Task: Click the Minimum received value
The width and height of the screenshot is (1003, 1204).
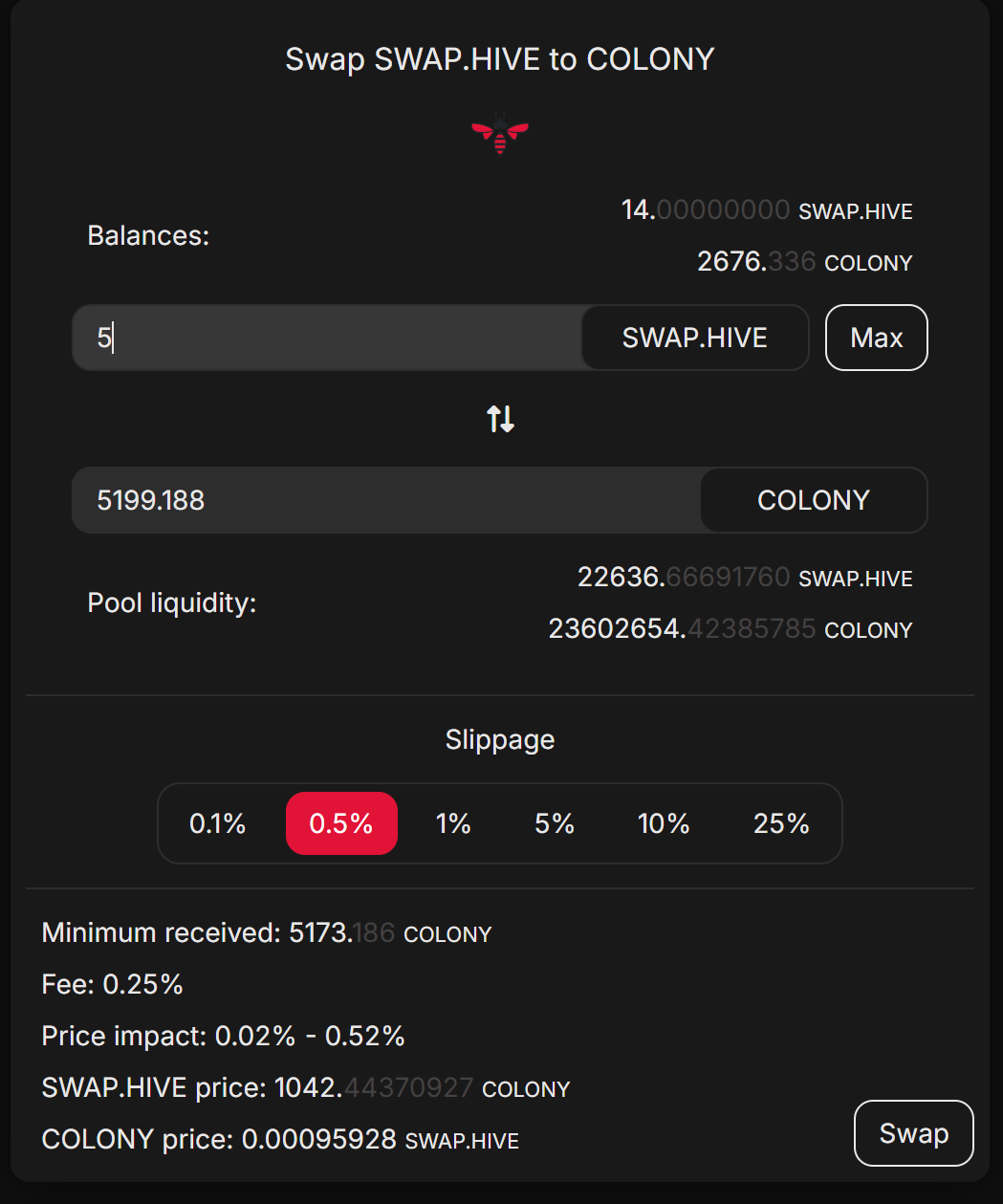Action: [x=342, y=933]
